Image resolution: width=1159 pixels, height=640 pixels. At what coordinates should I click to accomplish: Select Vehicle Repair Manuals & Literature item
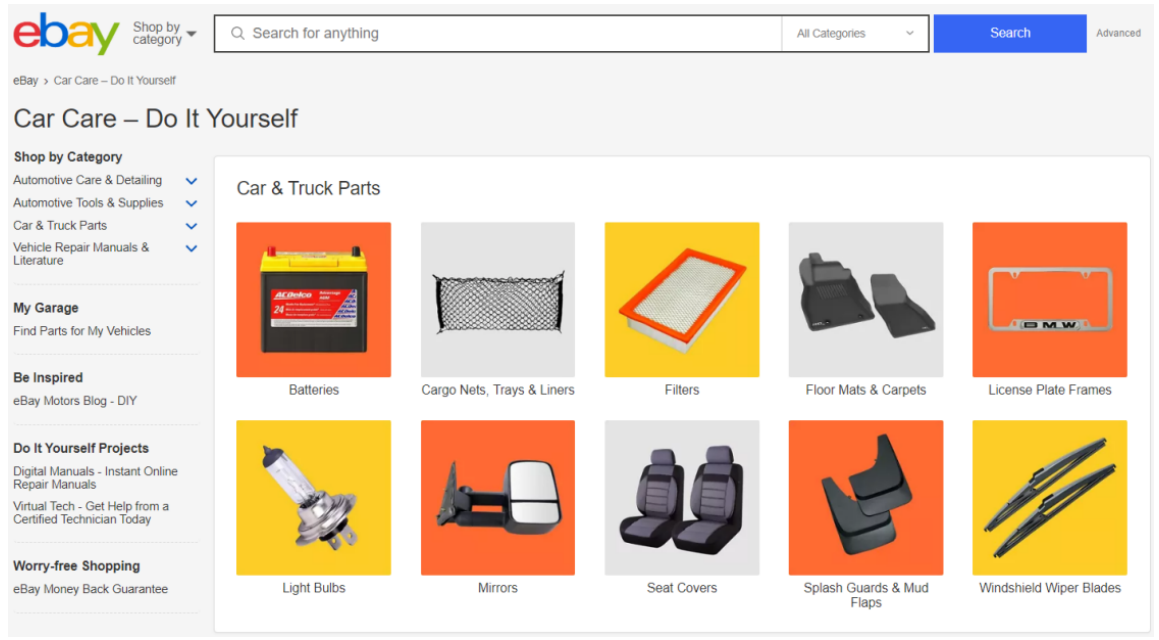(x=81, y=253)
